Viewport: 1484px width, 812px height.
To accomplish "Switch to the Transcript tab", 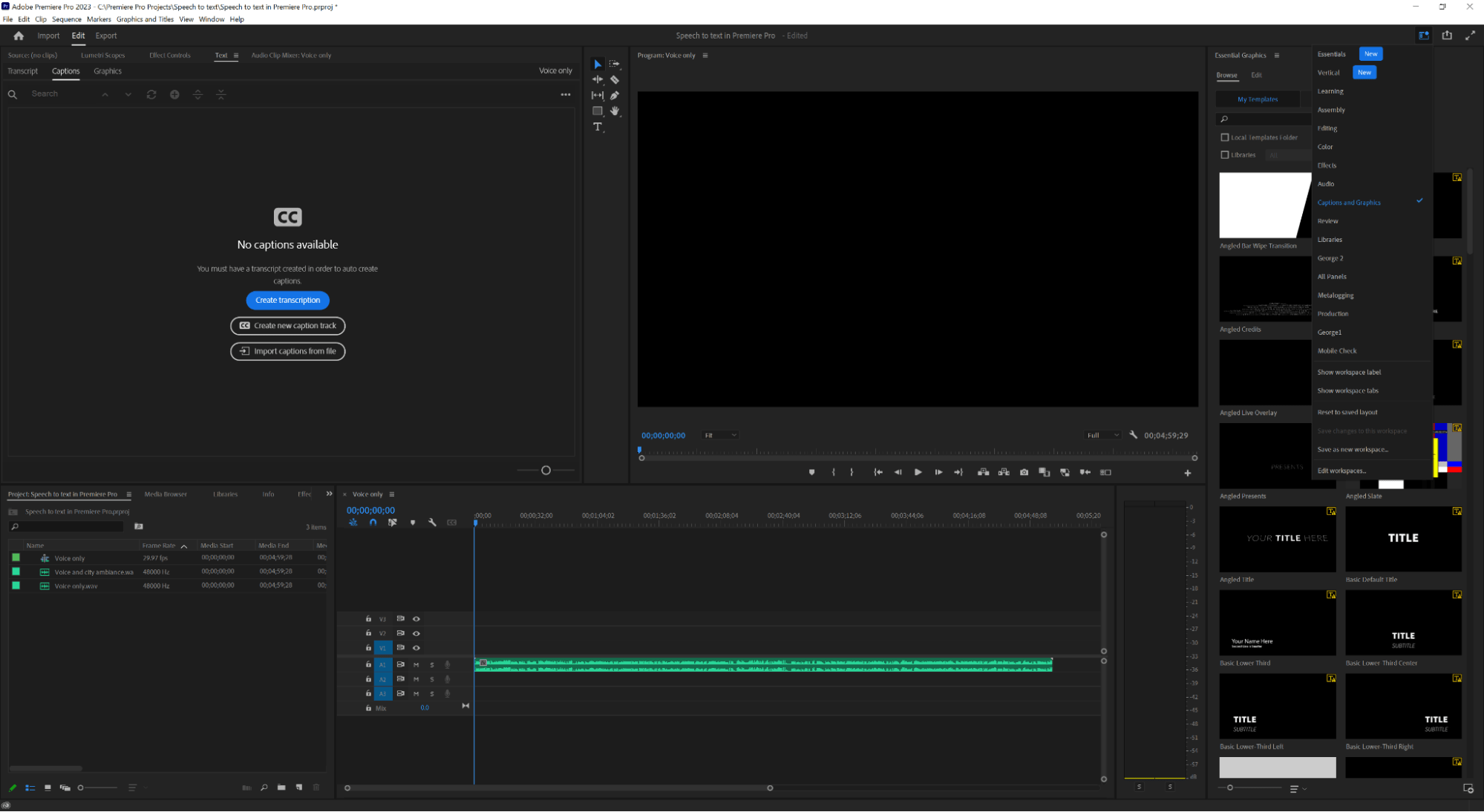I will pyautogui.click(x=22, y=71).
